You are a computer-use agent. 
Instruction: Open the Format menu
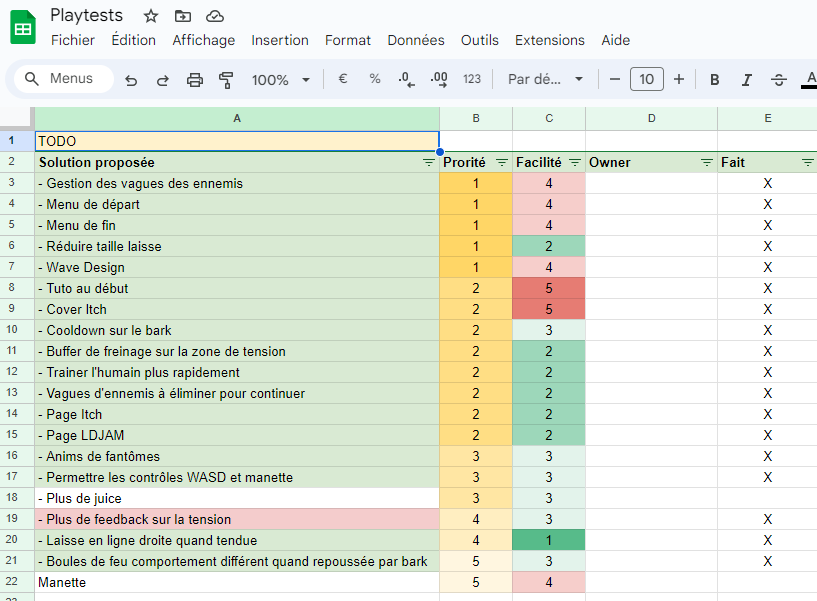[348, 40]
